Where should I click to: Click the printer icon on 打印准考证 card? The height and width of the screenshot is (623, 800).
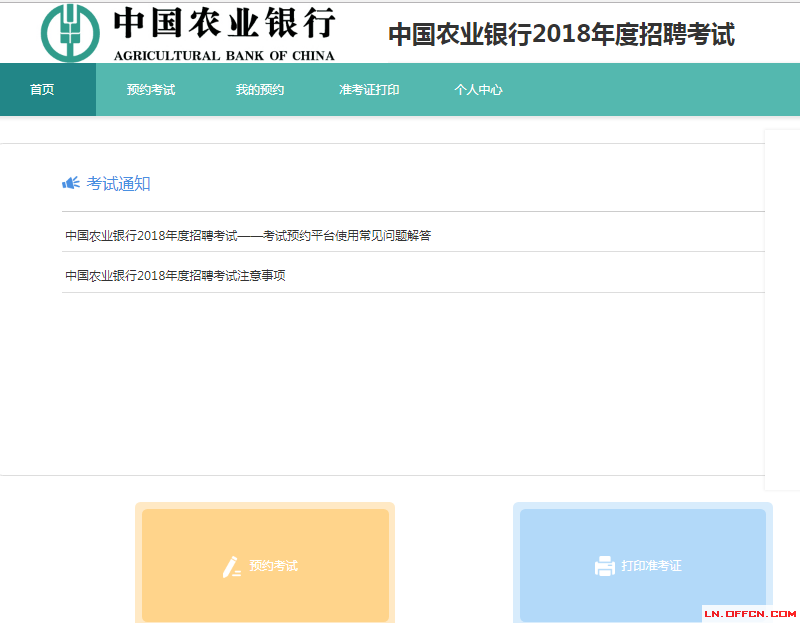coord(605,566)
